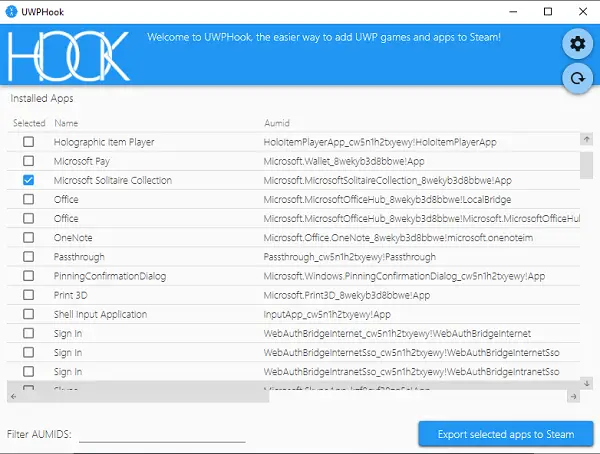The width and height of the screenshot is (600, 454).
Task: Enable the PinningConfirmationDialog checkbox
Action: tap(28, 276)
